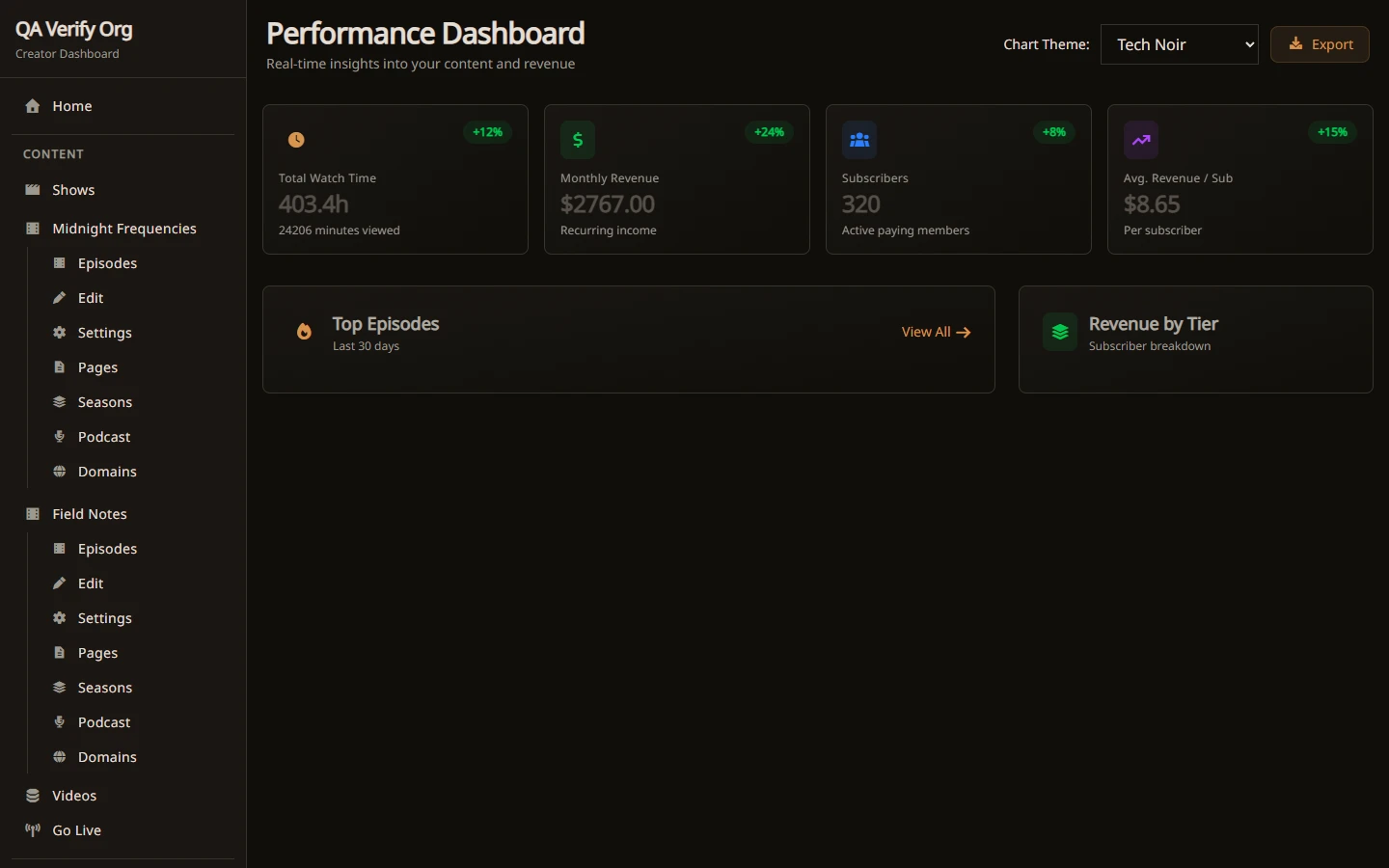Open Episodes label under Midnight Frequencies
This screenshot has width=1389, height=868.
(x=107, y=263)
